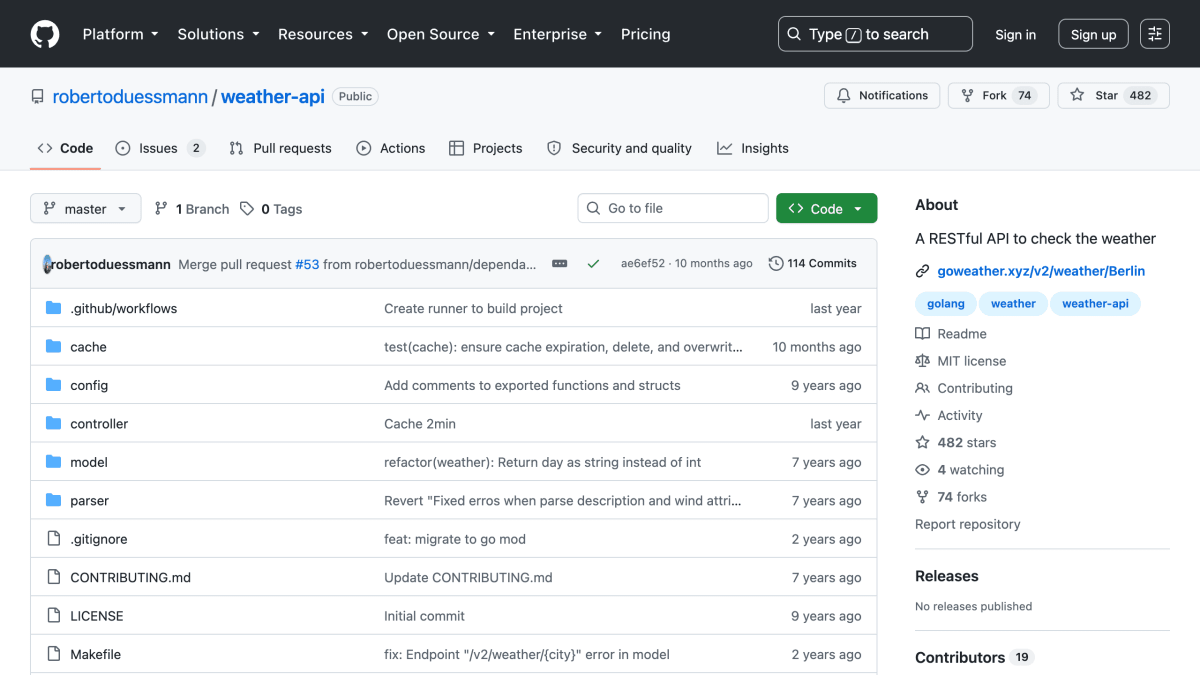
Task: Open the Contributors 19 link
Action: point(974,657)
